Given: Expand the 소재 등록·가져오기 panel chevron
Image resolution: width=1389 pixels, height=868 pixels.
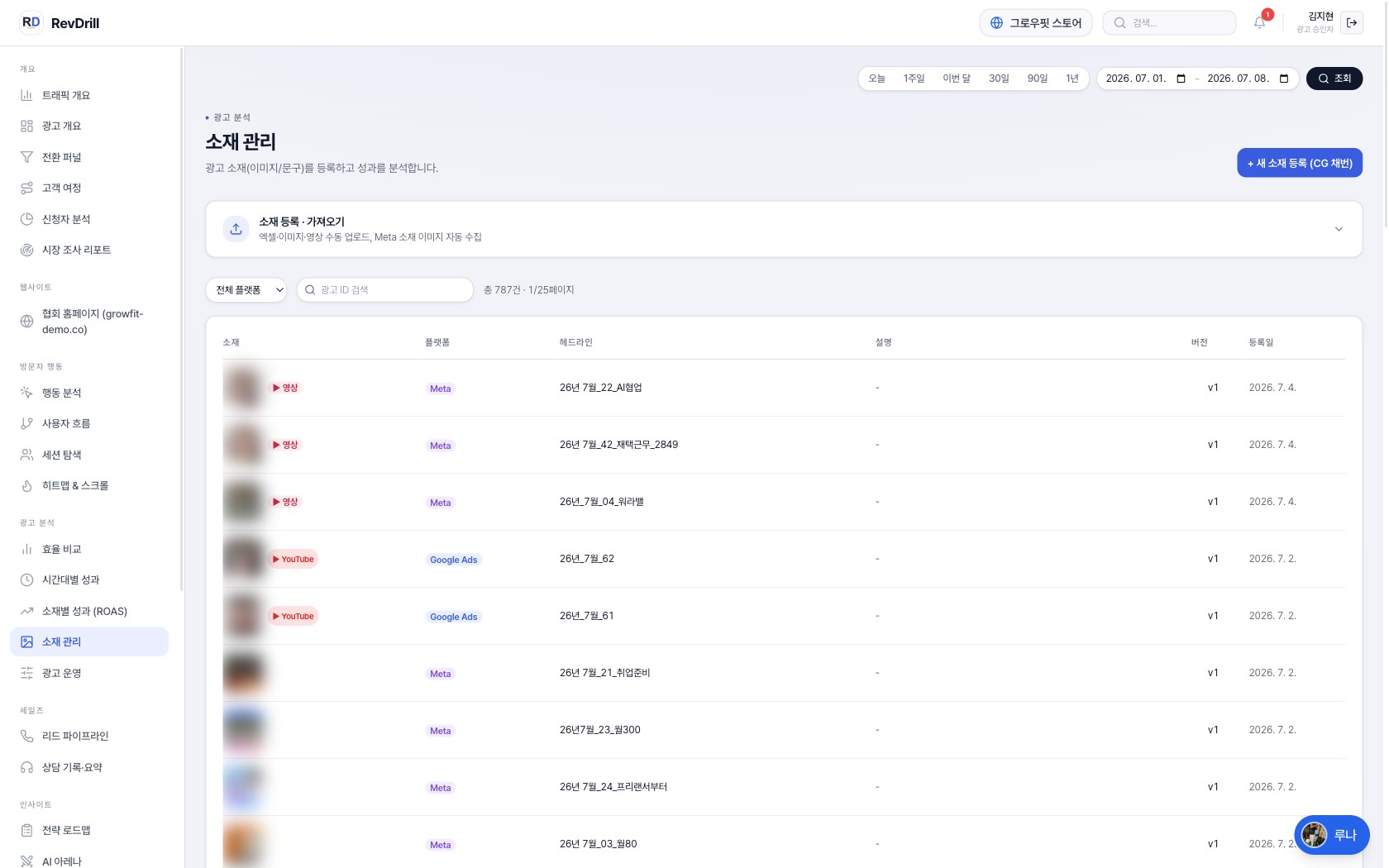Looking at the screenshot, I should pos(1339,229).
